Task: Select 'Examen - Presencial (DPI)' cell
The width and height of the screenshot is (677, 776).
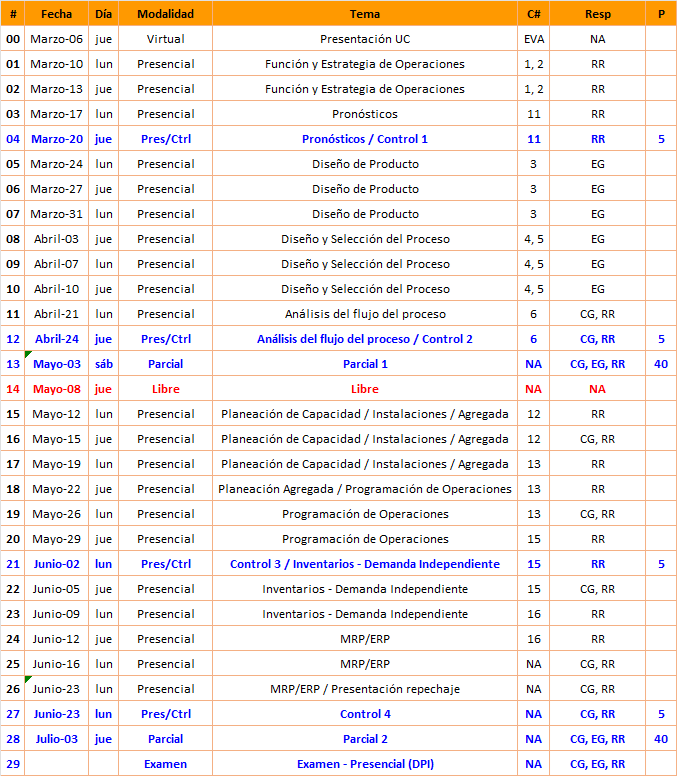Action: pos(365,764)
